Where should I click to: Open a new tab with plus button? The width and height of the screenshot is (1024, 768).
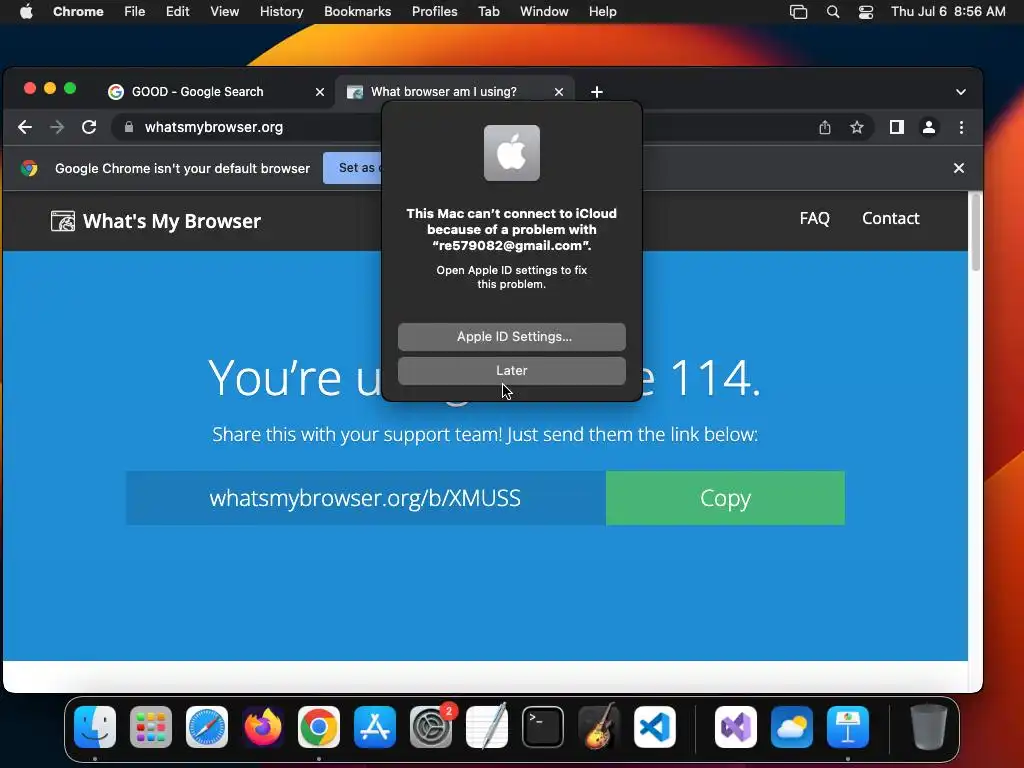[x=596, y=92]
